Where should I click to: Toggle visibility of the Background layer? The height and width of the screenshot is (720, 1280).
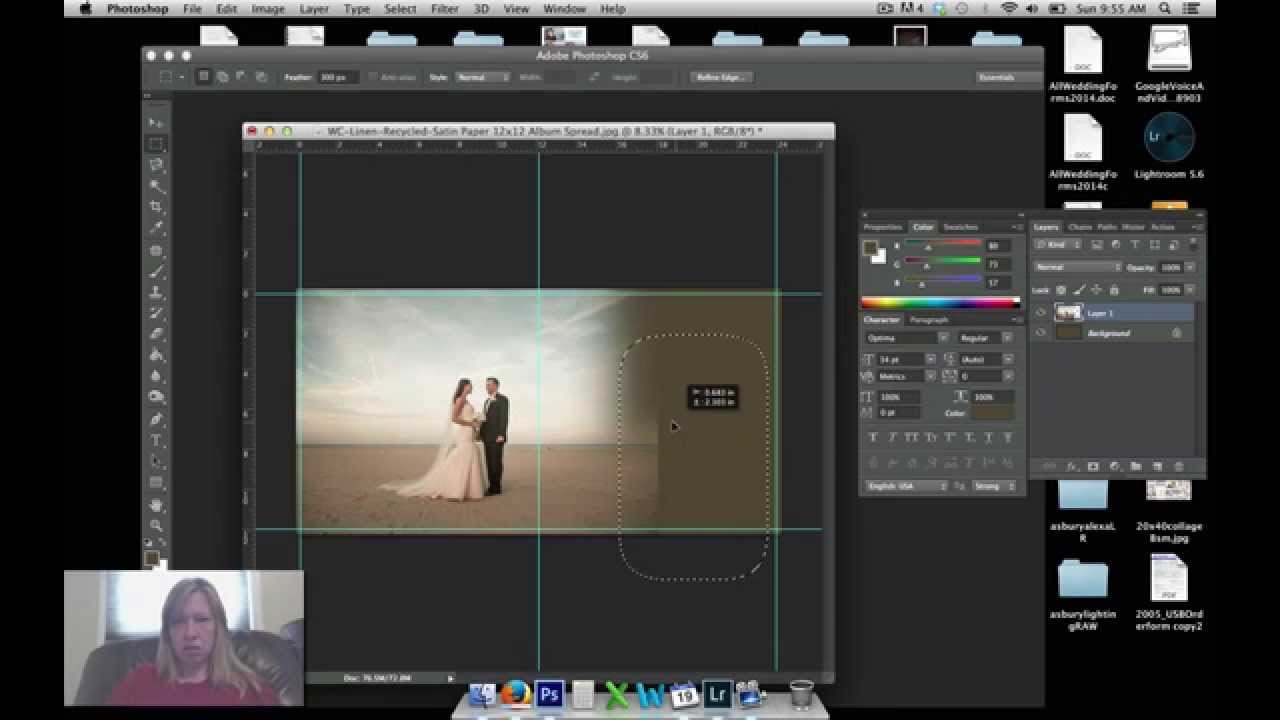[x=1041, y=333]
